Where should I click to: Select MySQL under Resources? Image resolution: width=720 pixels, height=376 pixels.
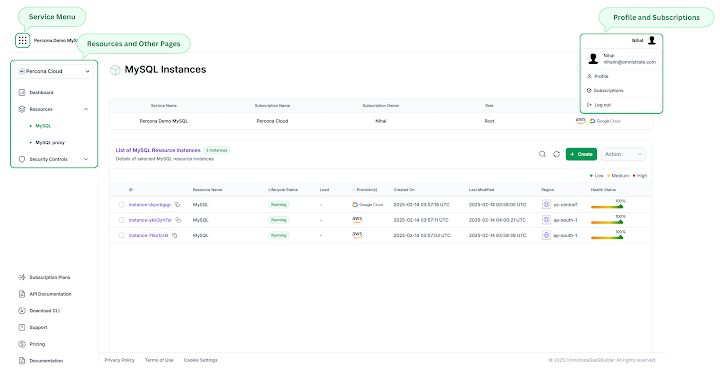coord(43,126)
